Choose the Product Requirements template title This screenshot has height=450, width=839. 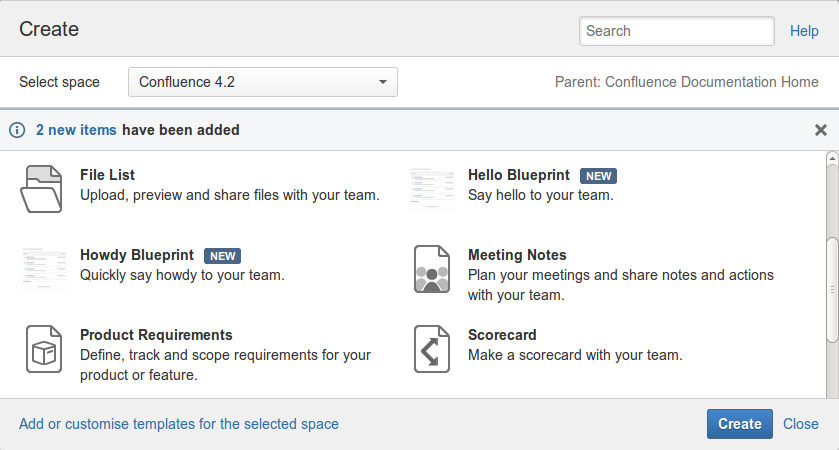point(156,335)
